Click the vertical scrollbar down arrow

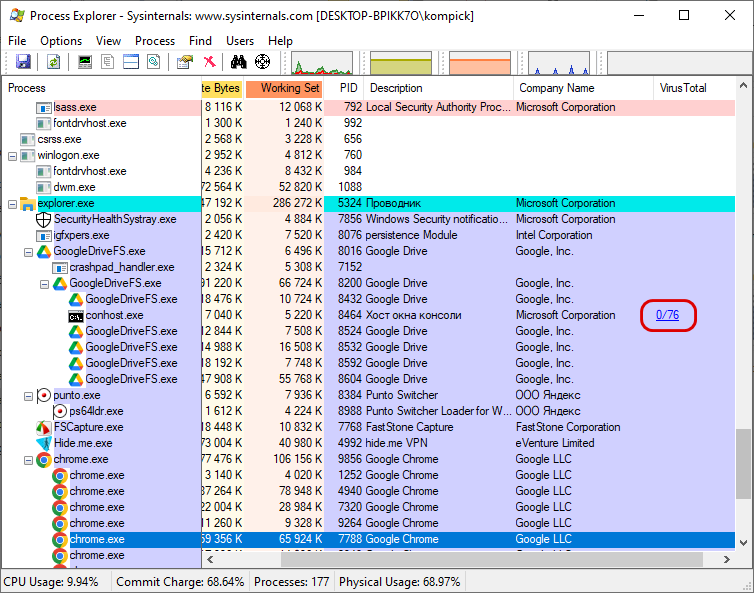[743, 543]
